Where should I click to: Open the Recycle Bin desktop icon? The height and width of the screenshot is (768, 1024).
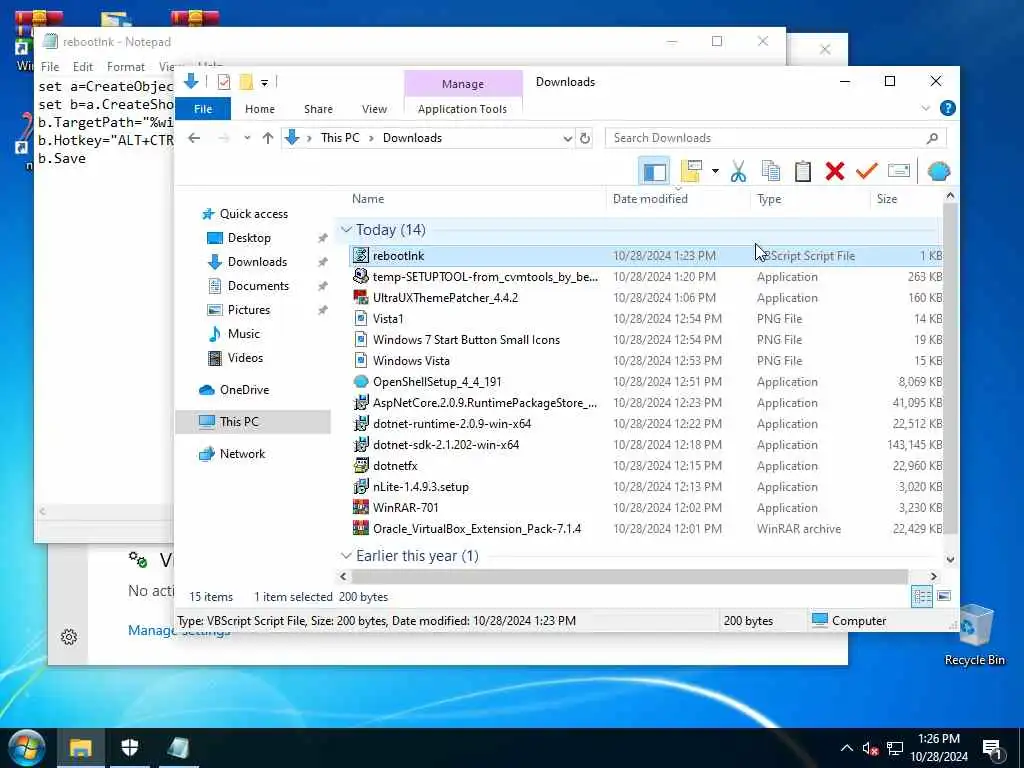coord(974,635)
